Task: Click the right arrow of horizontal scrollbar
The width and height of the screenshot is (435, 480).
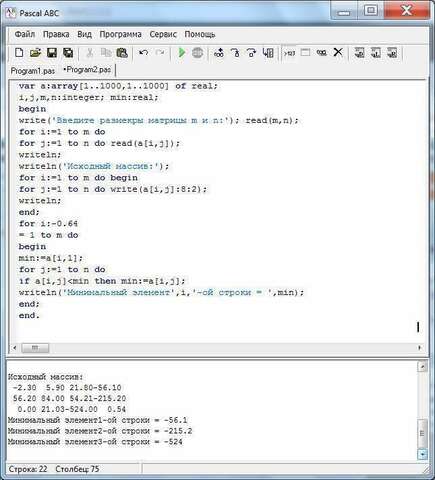Action: tap(419, 348)
